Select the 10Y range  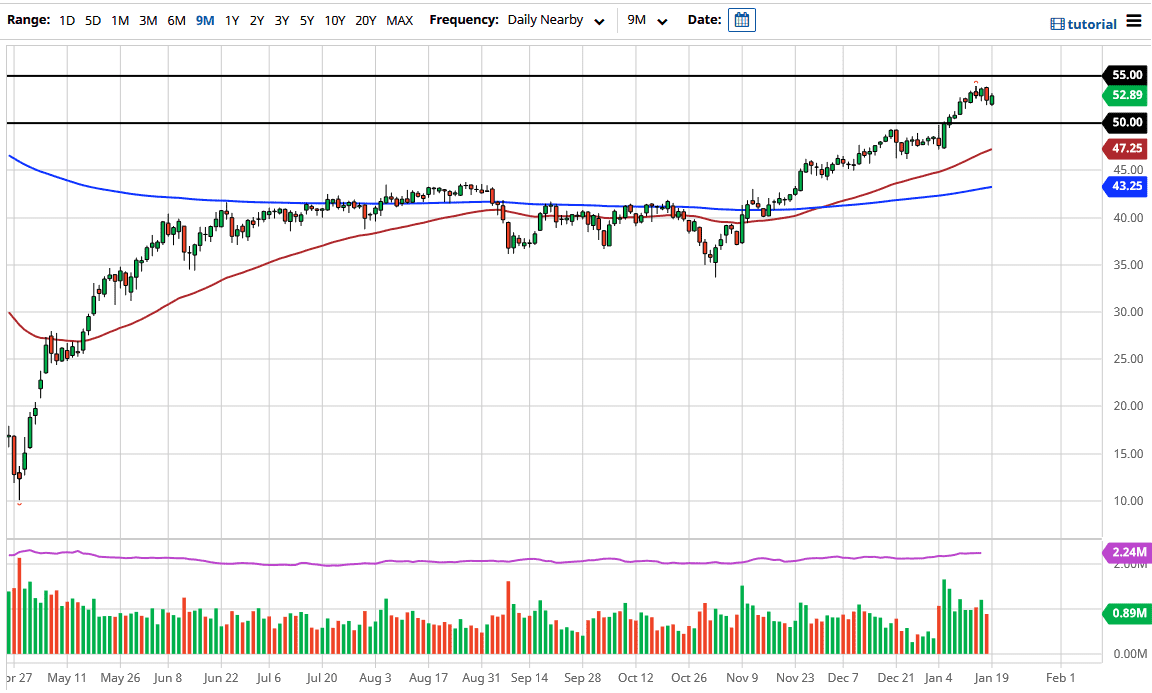point(334,19)
